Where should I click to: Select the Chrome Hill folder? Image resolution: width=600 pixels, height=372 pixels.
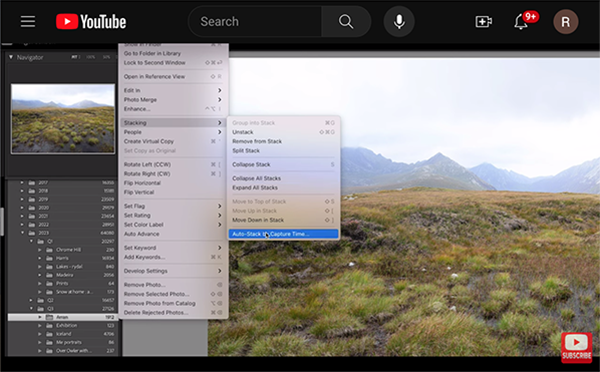(62, 250)
